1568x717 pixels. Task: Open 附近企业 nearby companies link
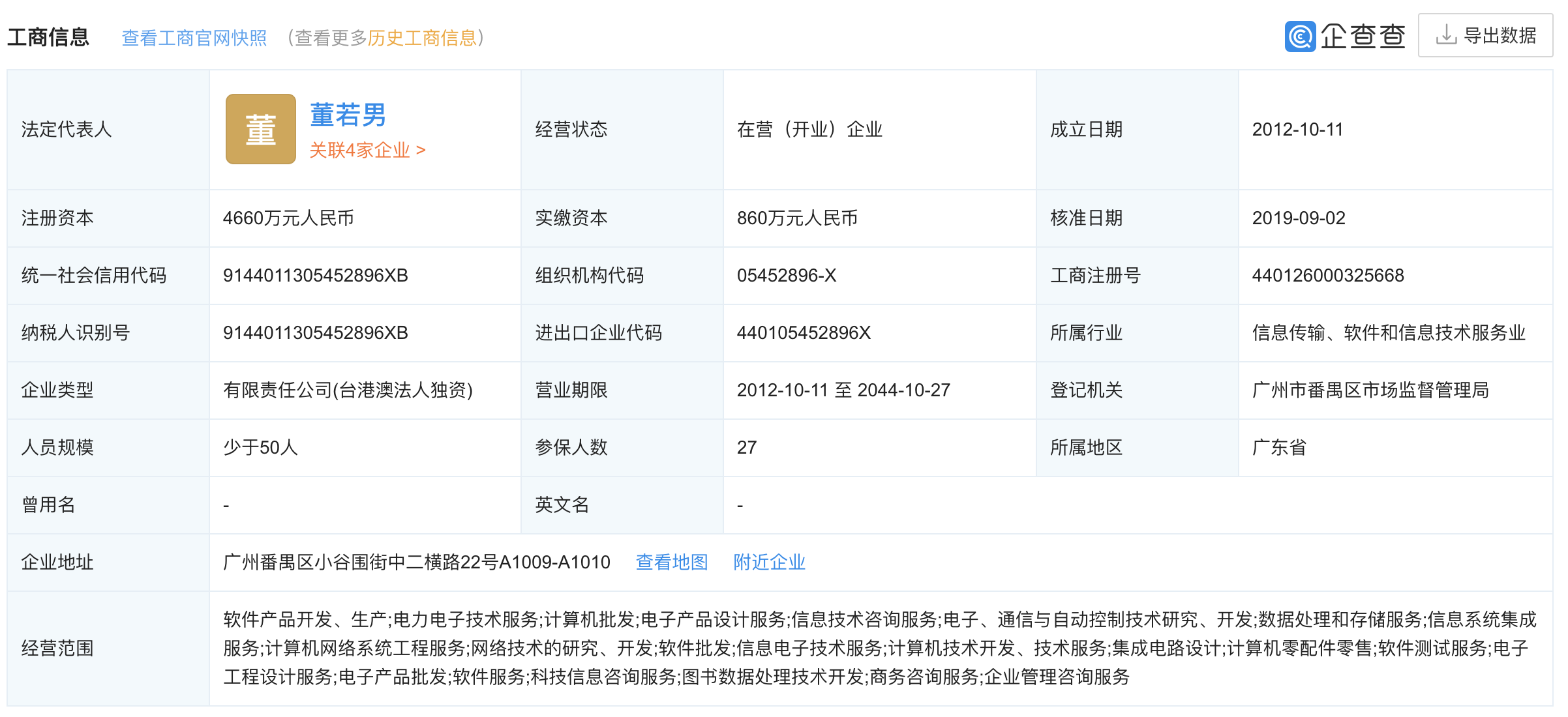769,562
